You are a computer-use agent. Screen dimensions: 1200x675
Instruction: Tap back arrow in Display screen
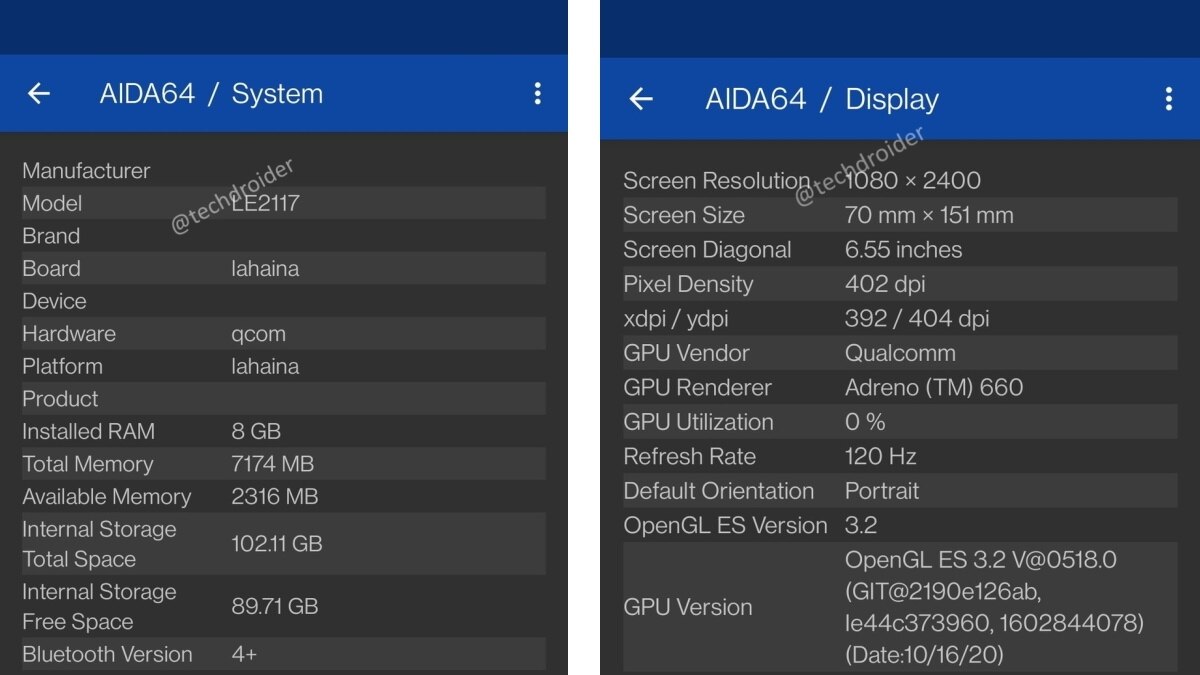[x=641, y=99]
